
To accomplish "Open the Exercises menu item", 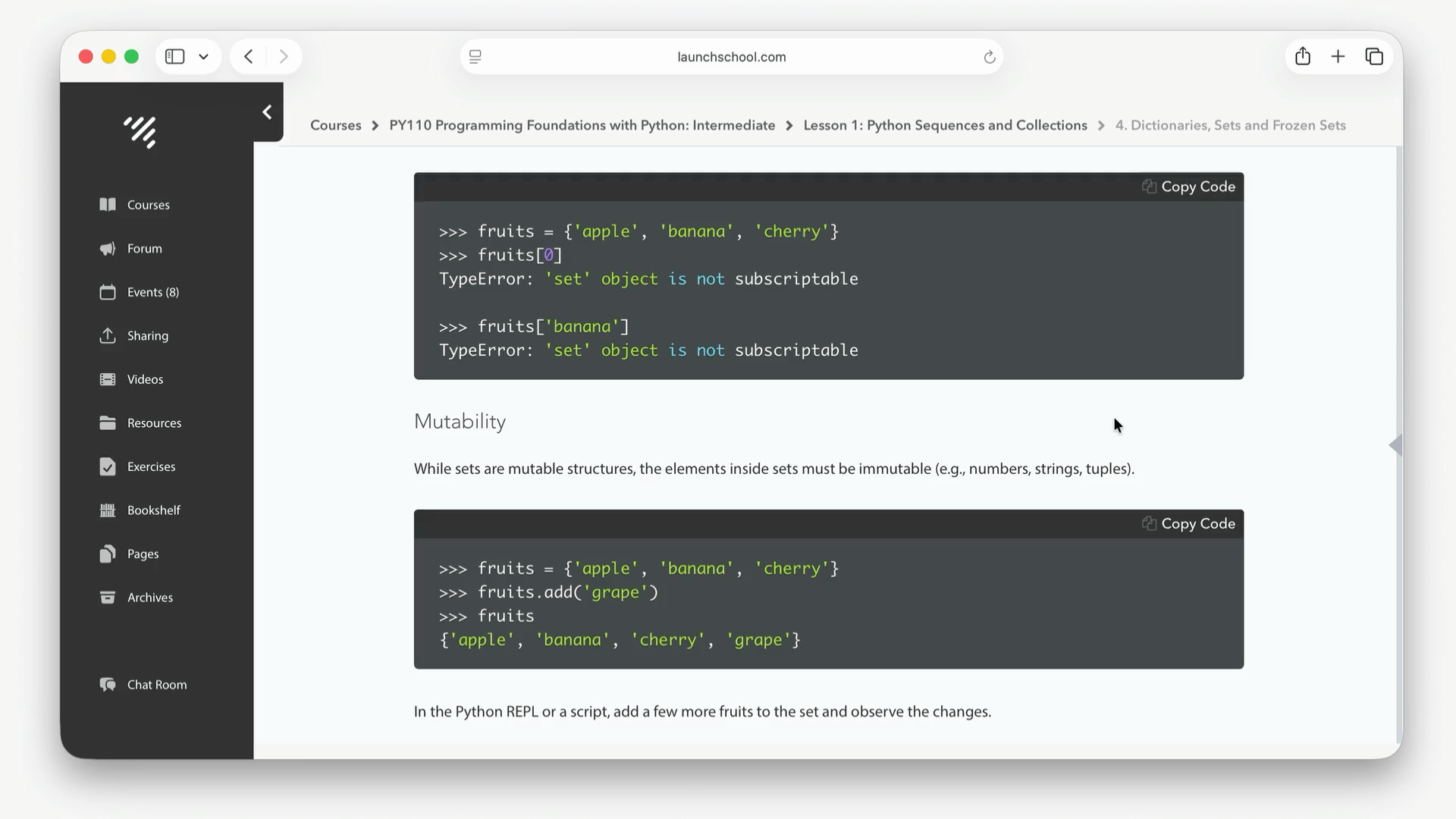I will coord(151,466).
